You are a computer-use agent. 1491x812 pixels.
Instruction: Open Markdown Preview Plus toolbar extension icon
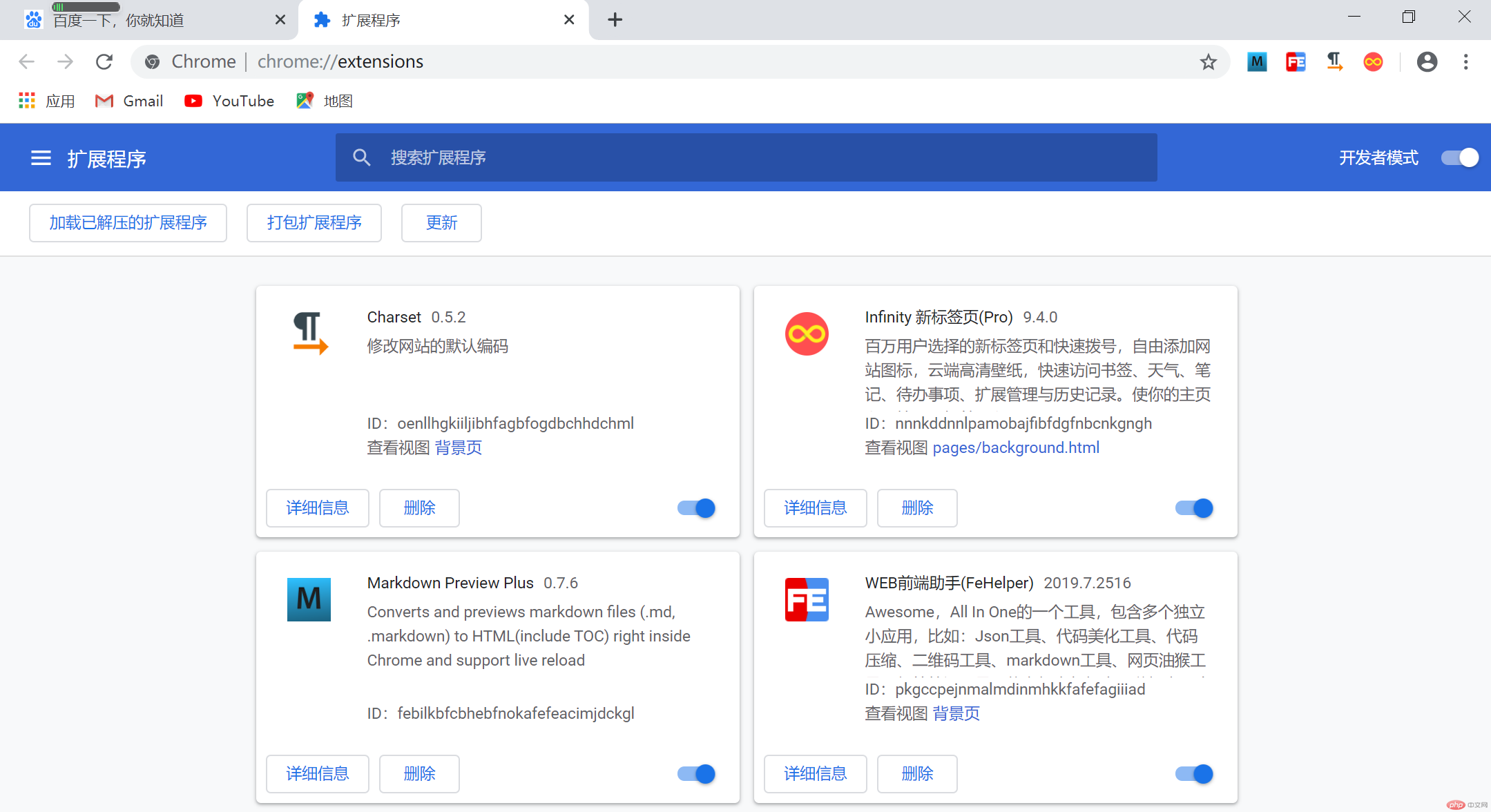pos(1257,62)
